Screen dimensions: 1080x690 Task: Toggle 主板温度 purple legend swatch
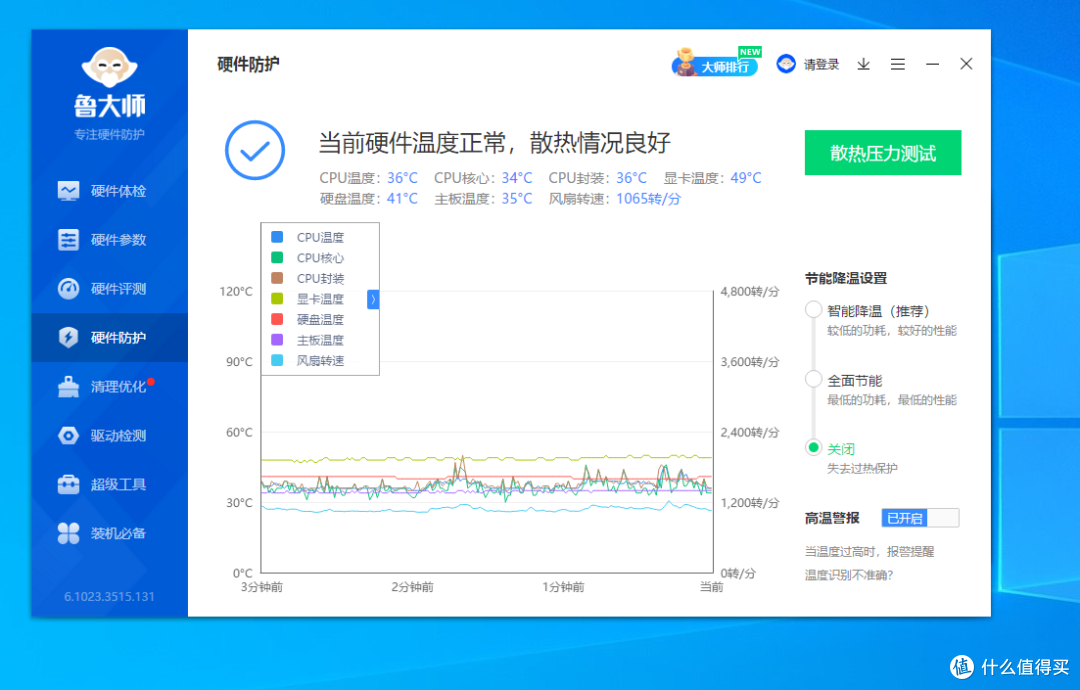(x=277, y=339)
